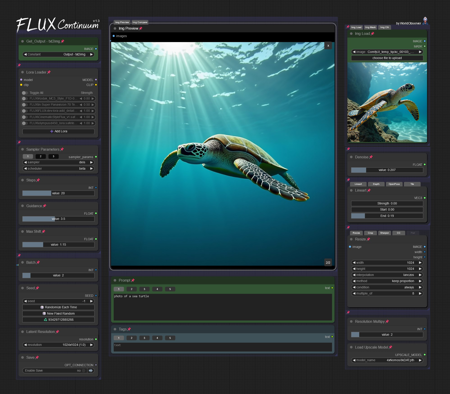Click the 2/2 image counter on preview
This screenshot has width=450, height=394.
[x=328, y=263]
